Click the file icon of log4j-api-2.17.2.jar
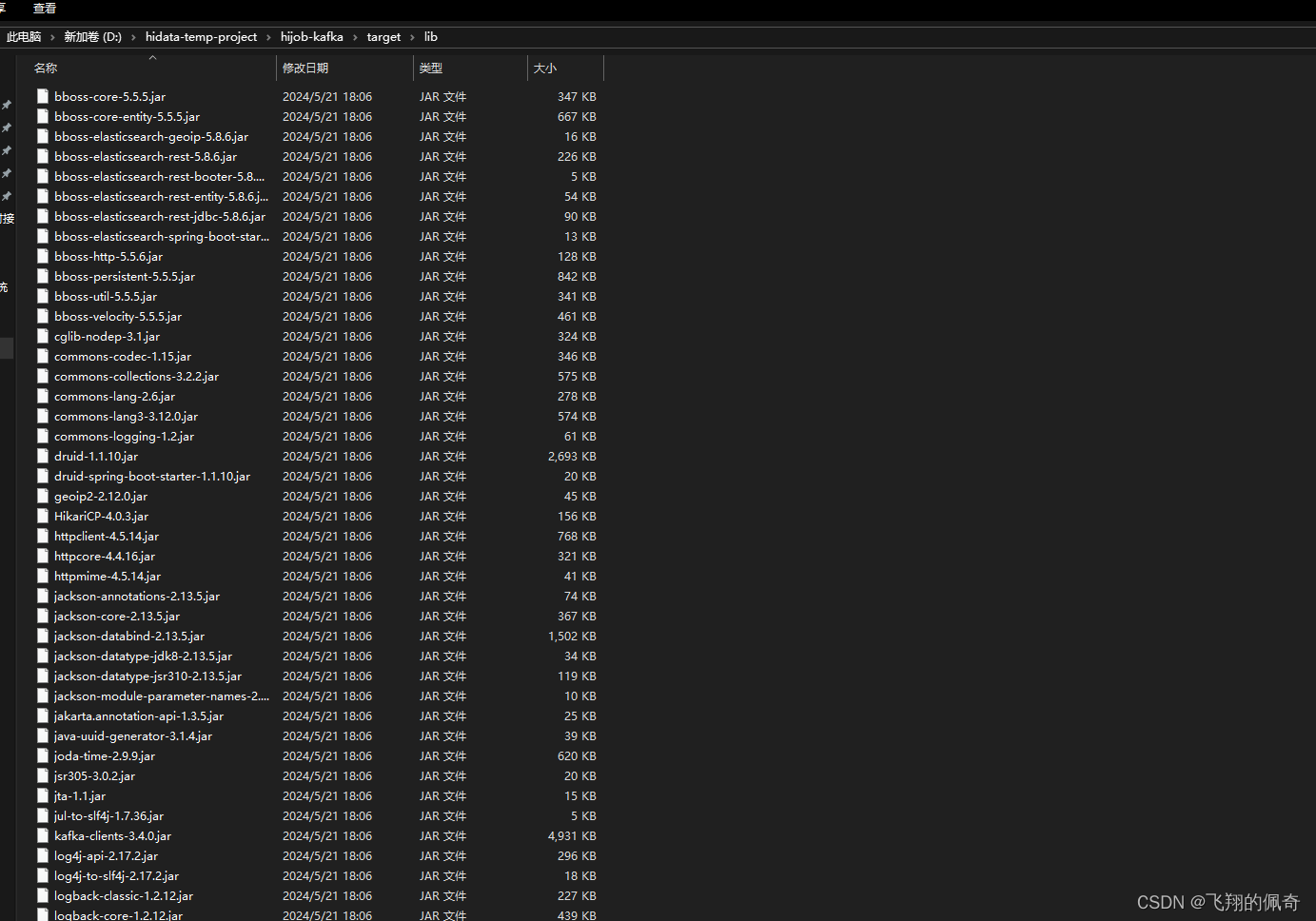The width and height of the screenshot is (1316, 921). [43, 855]
